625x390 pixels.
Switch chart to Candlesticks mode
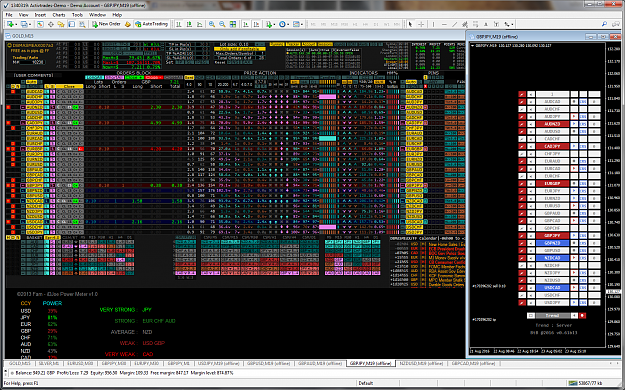[189, 24]
